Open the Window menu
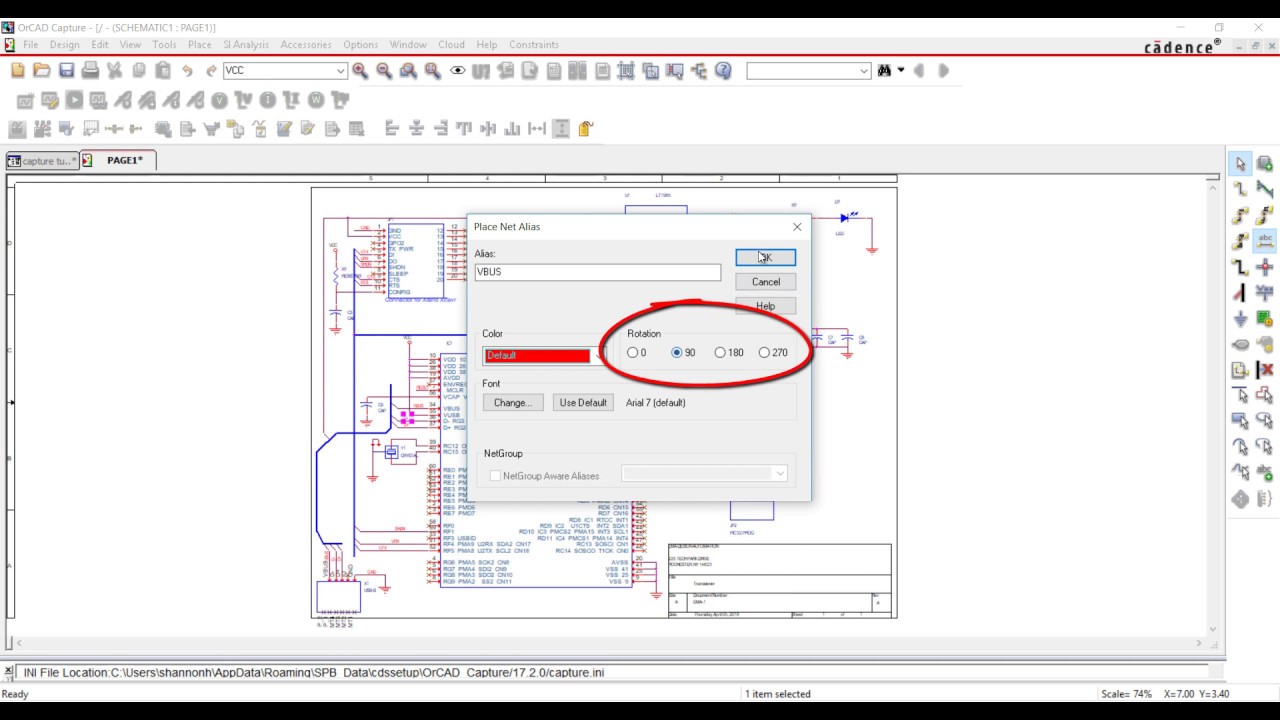1280x720 pixels. tap(408, 44)
